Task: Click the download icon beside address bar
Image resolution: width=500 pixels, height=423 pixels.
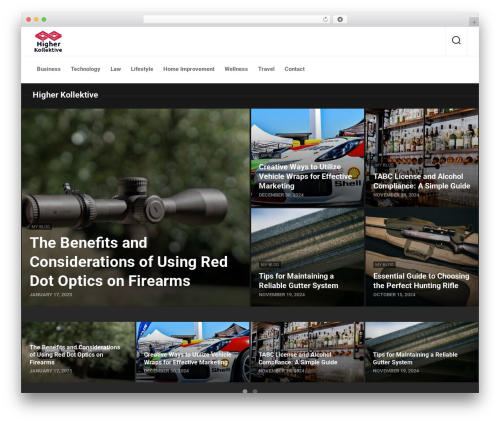Action: [x=340, y=20]
